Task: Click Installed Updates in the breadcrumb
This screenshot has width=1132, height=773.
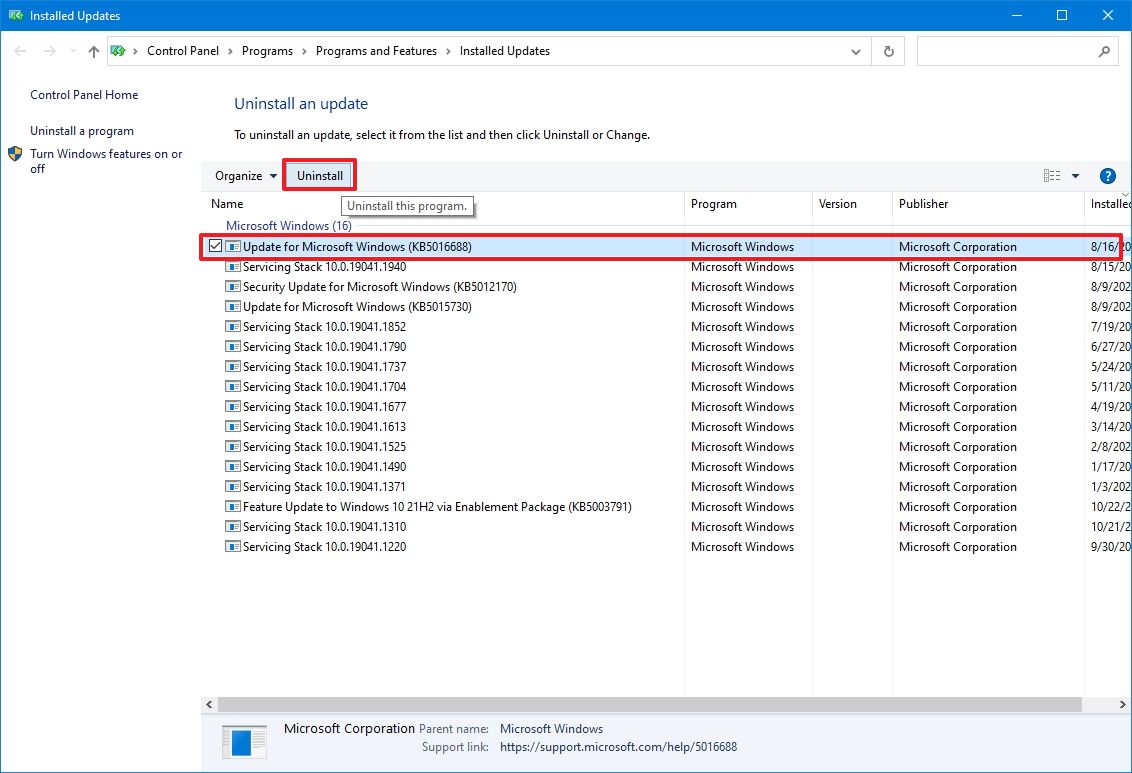Action: pyautogui.click(x=505, y=51)
